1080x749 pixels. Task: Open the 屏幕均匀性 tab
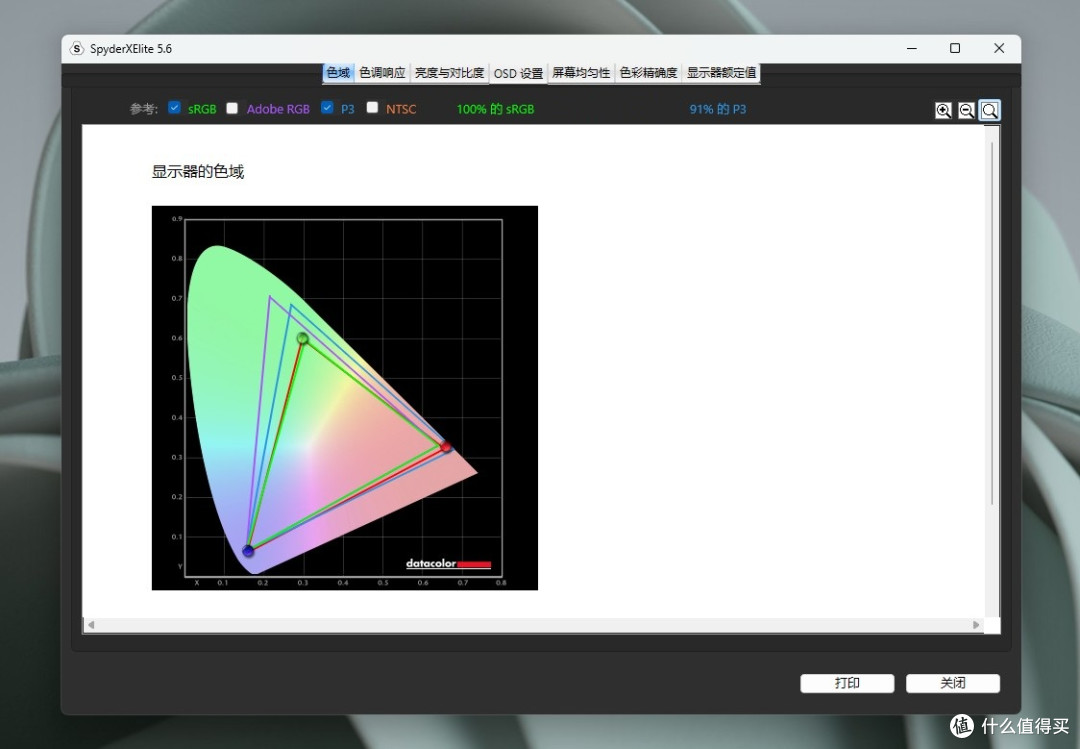click(581, 73)
